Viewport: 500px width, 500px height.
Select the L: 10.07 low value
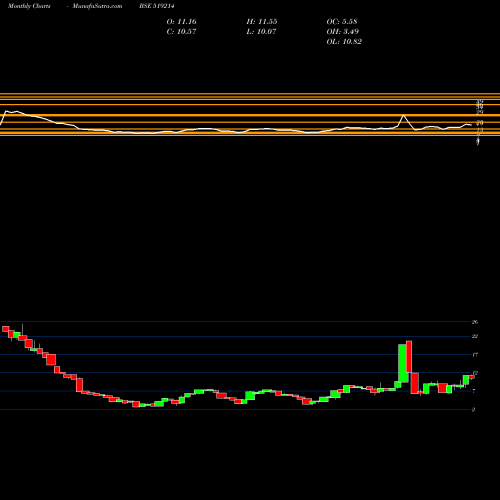(x=261, y=32)
